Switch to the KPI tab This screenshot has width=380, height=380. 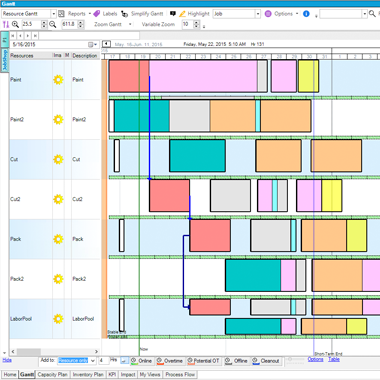click(112, 375)
